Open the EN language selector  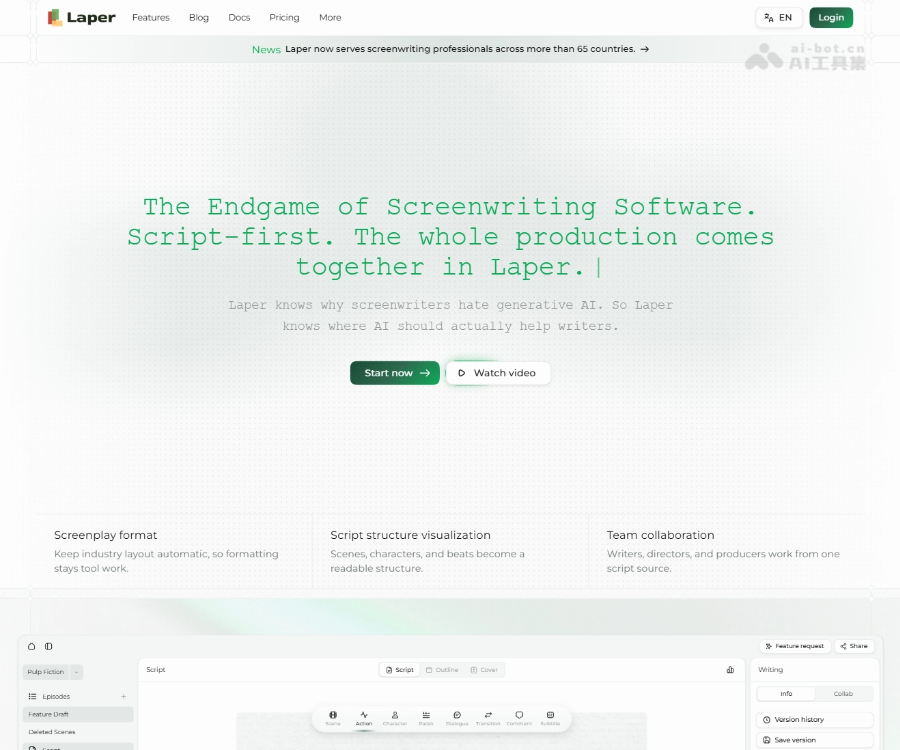tap(778, 18)
